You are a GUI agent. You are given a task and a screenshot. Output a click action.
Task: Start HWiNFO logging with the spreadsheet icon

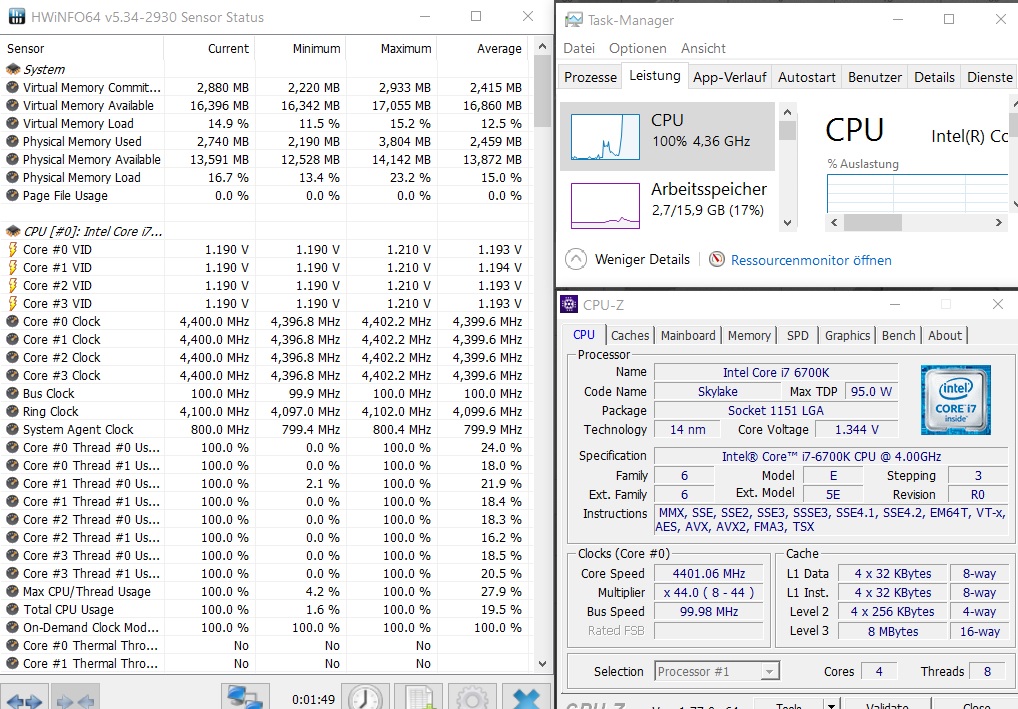tap(419, 698)
